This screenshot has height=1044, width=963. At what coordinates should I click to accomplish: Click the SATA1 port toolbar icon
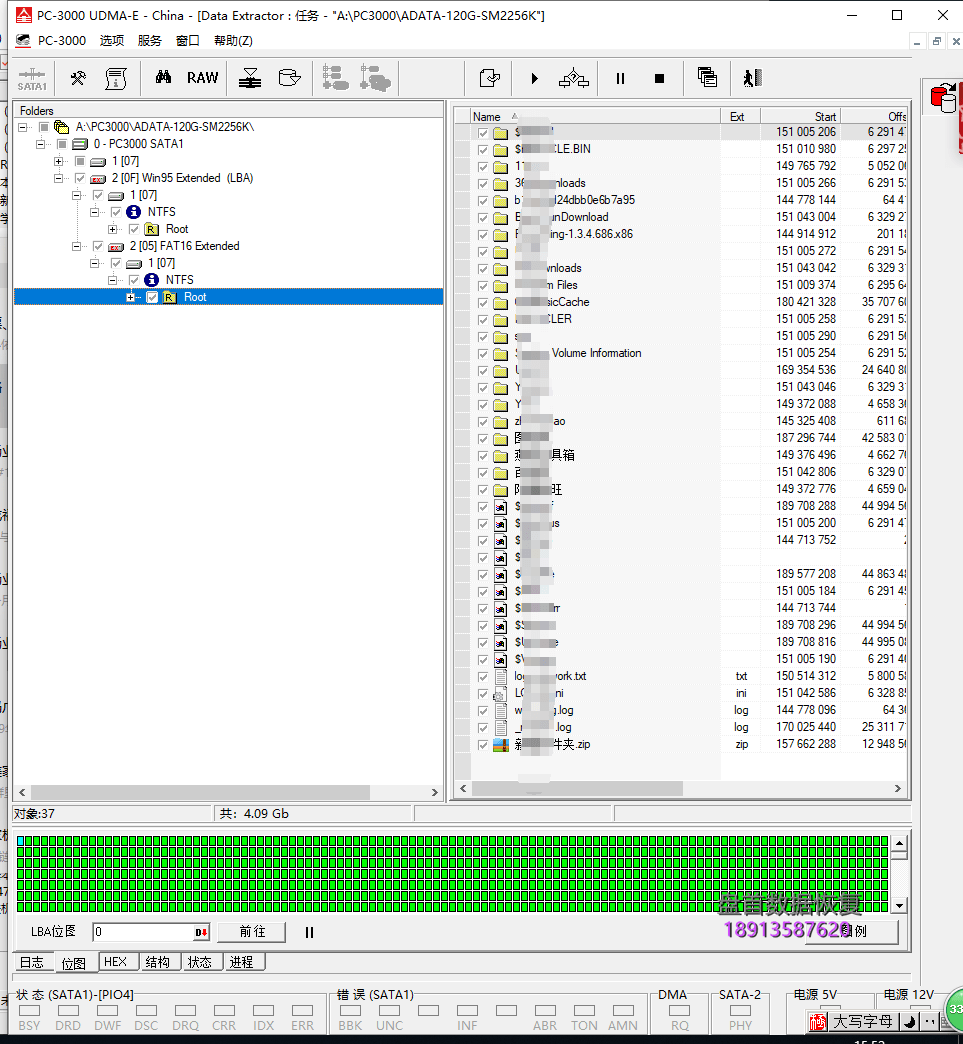tap(32, 79)
